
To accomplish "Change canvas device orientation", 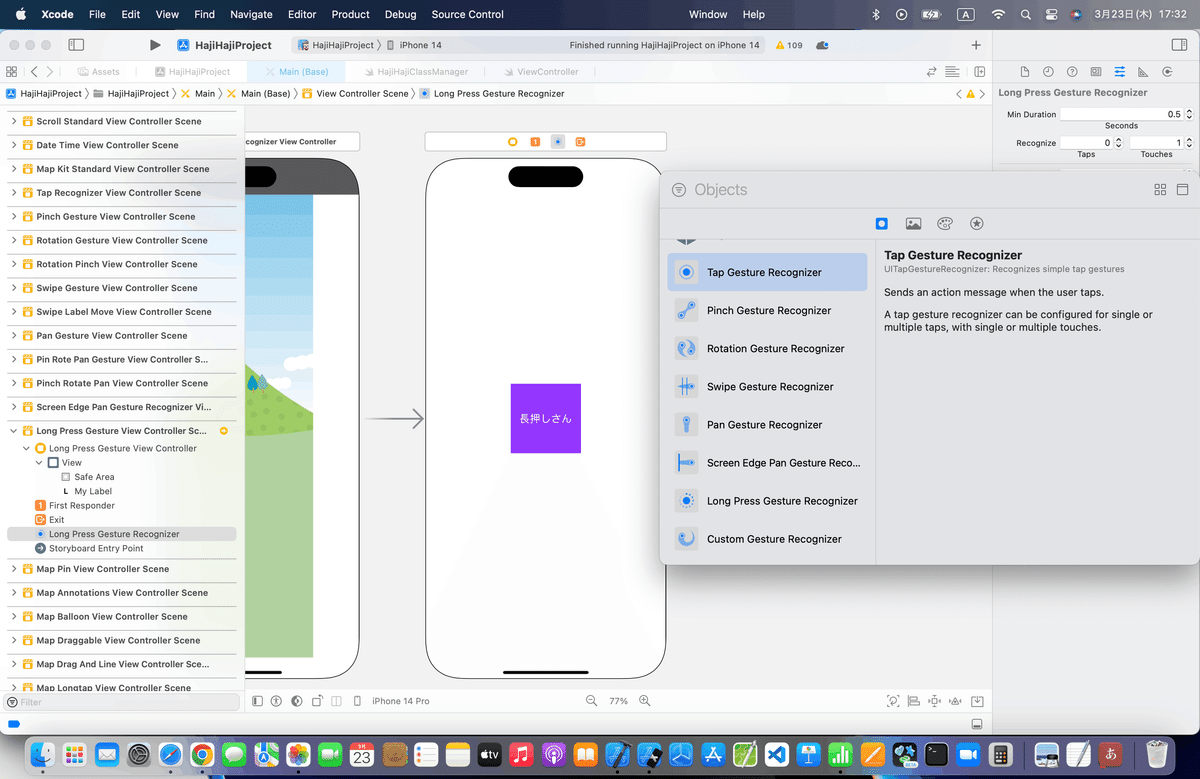I will click(x=317, y=701).
